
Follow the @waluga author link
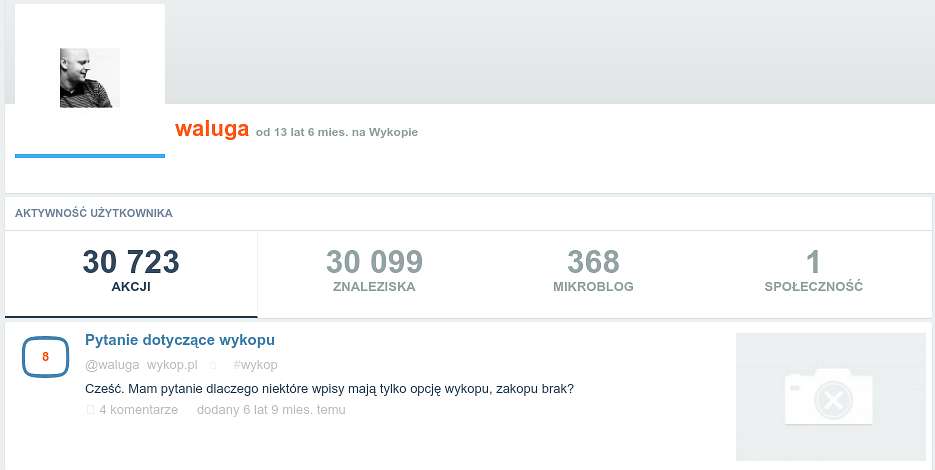pyautogui.click(x=112, y=364)
